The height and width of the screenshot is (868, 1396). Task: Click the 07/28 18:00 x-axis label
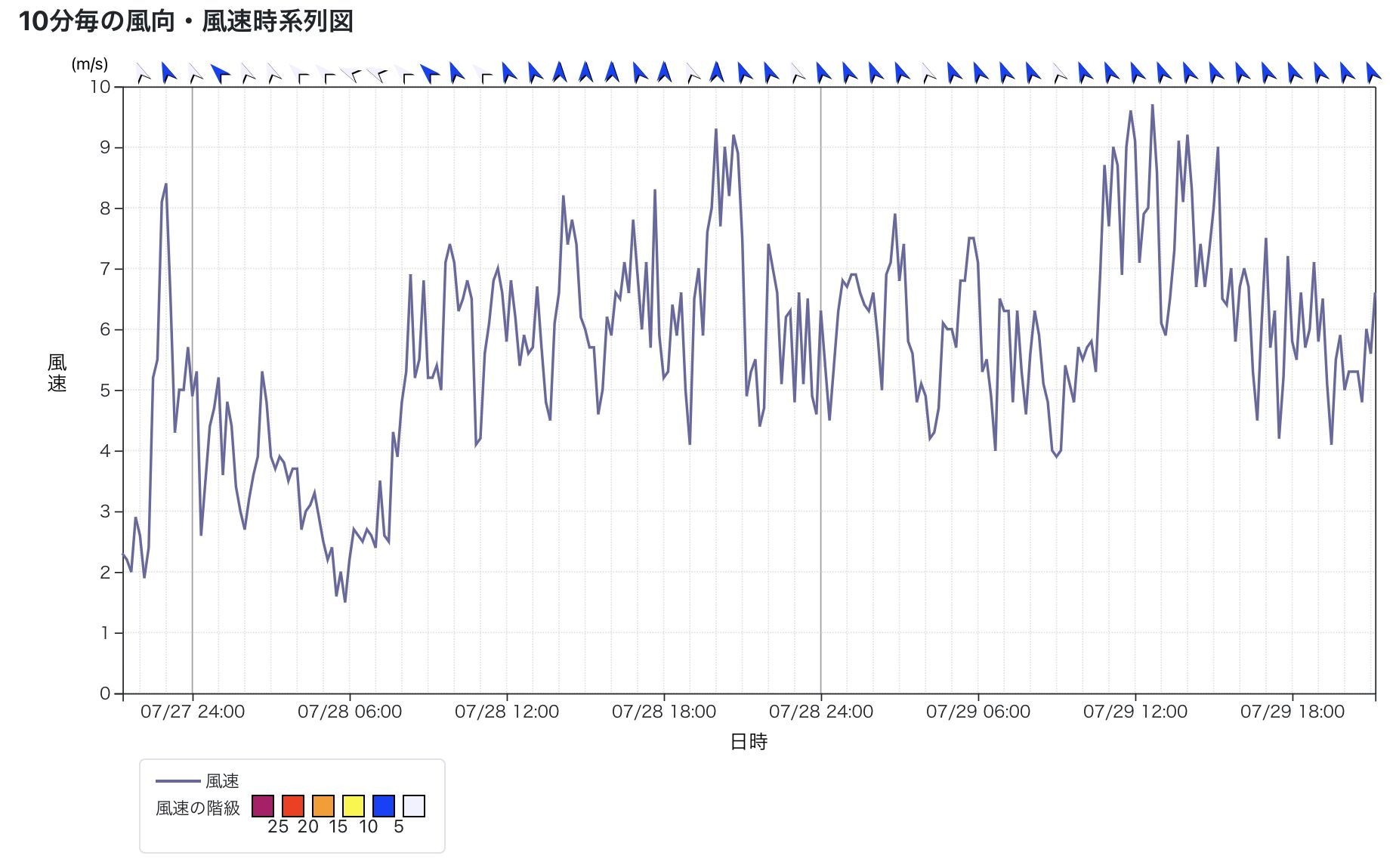(x=664, y=712)
